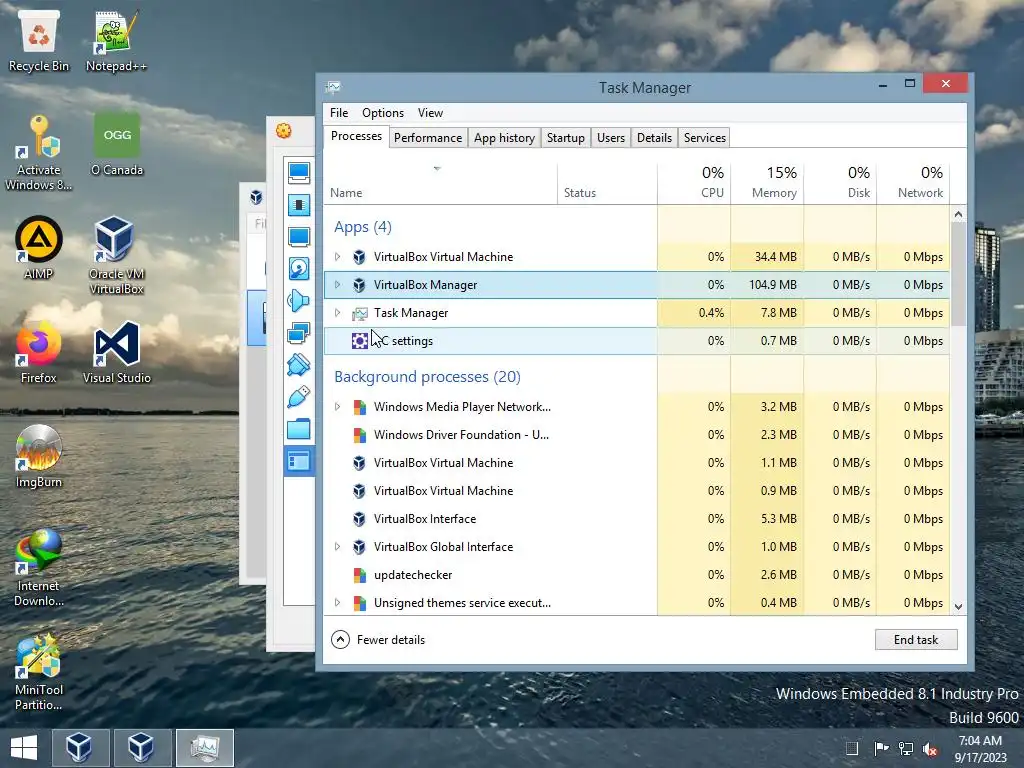The width and height of the screenshot is (1024, 768).
Task: Open the muted volume tray icon
Action: click(930, 748)
